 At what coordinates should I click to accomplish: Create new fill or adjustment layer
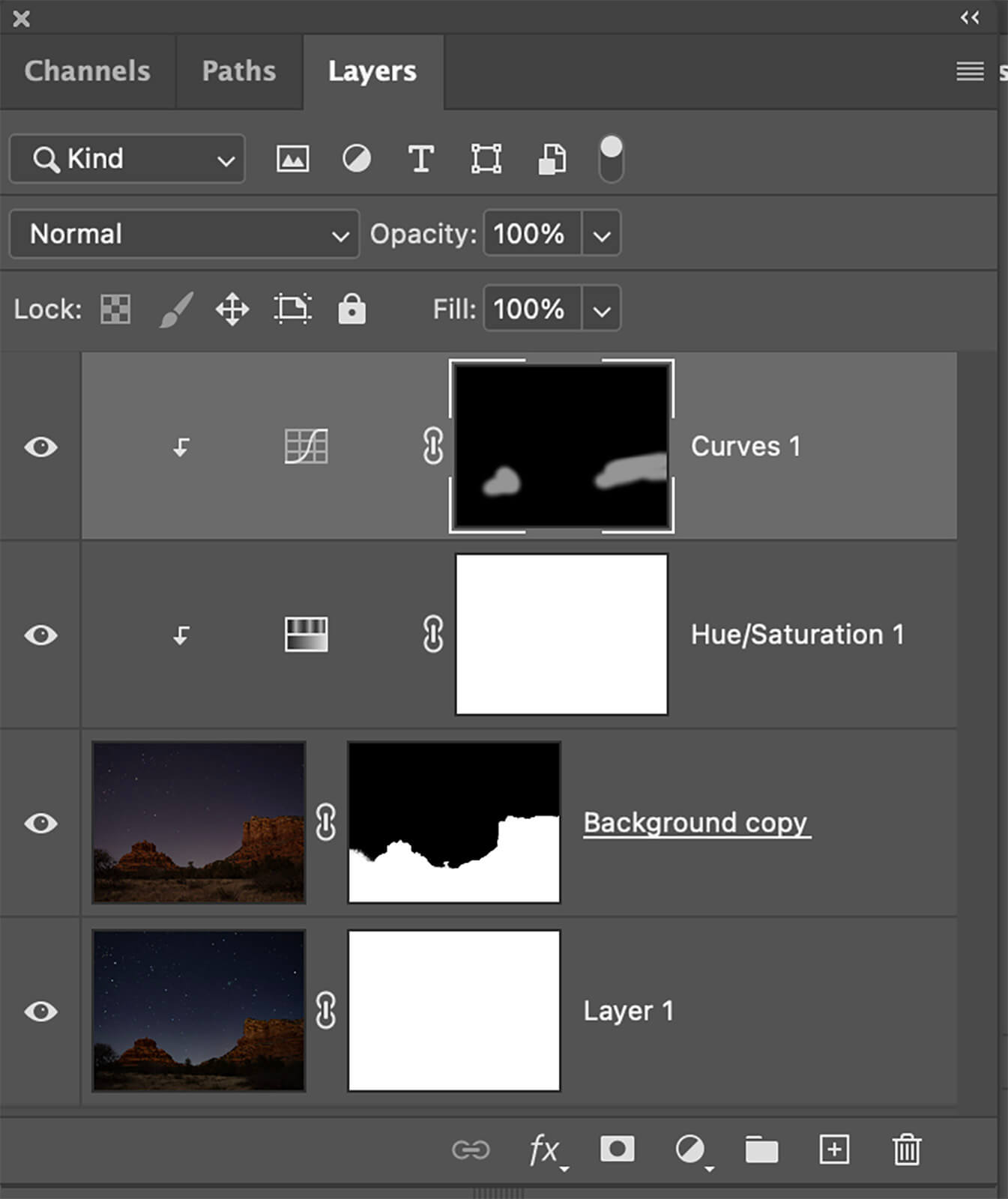pyautogui.click(x=690, y=1149)
